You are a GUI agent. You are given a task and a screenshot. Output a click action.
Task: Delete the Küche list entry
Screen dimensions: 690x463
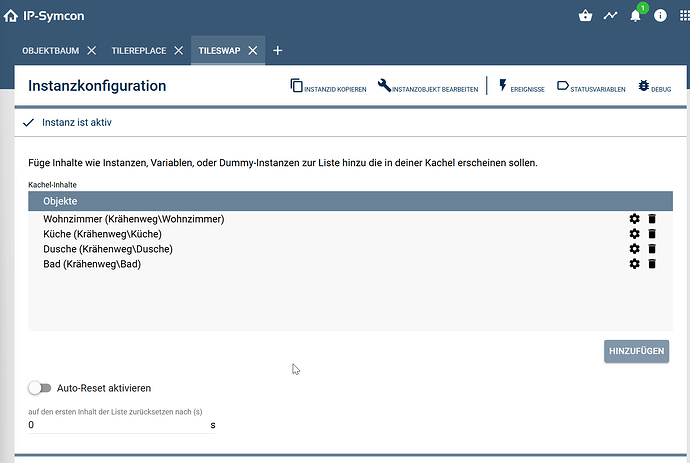point(652,234)
